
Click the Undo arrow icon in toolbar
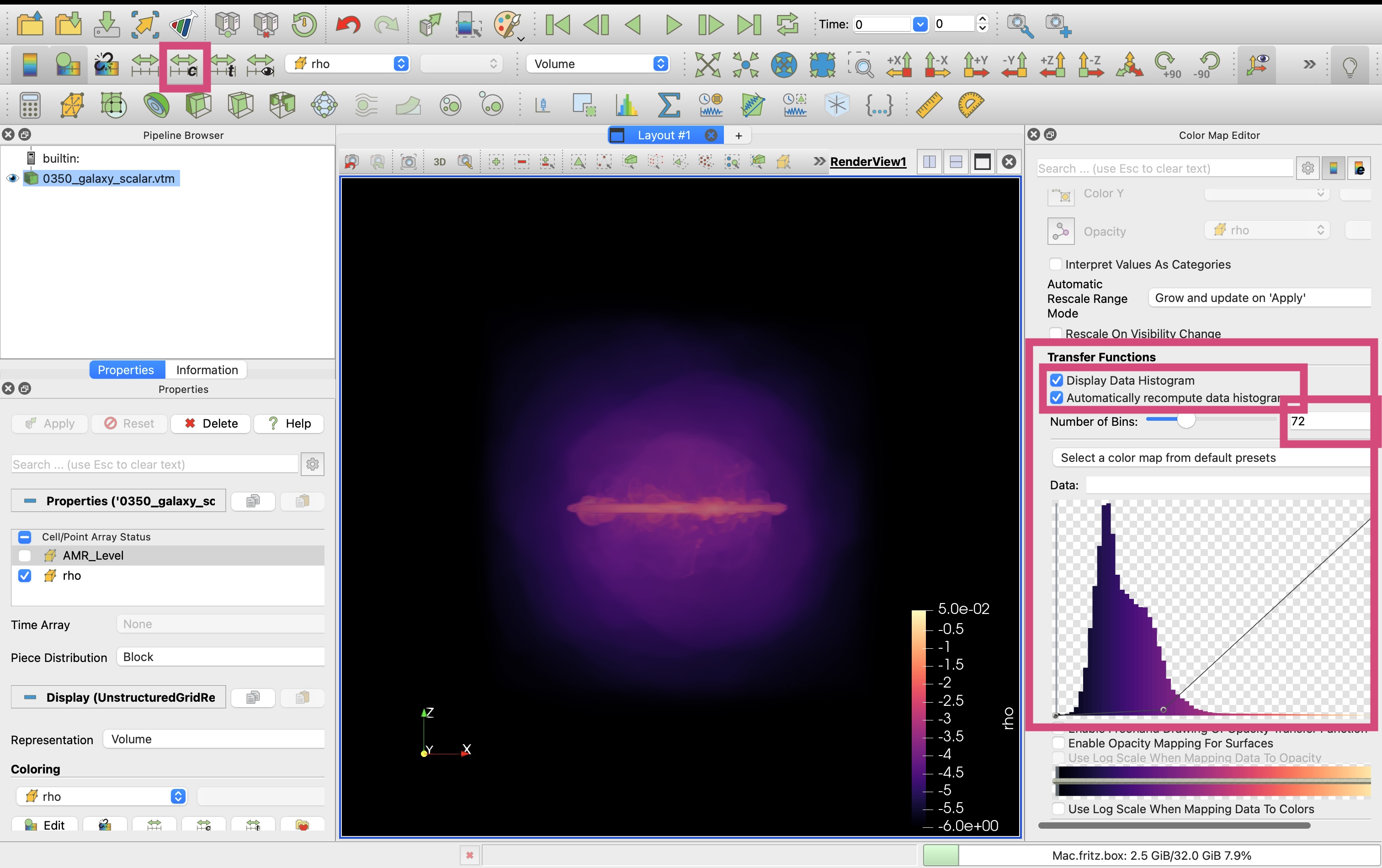pyautogui.click(x=347, y=25)
